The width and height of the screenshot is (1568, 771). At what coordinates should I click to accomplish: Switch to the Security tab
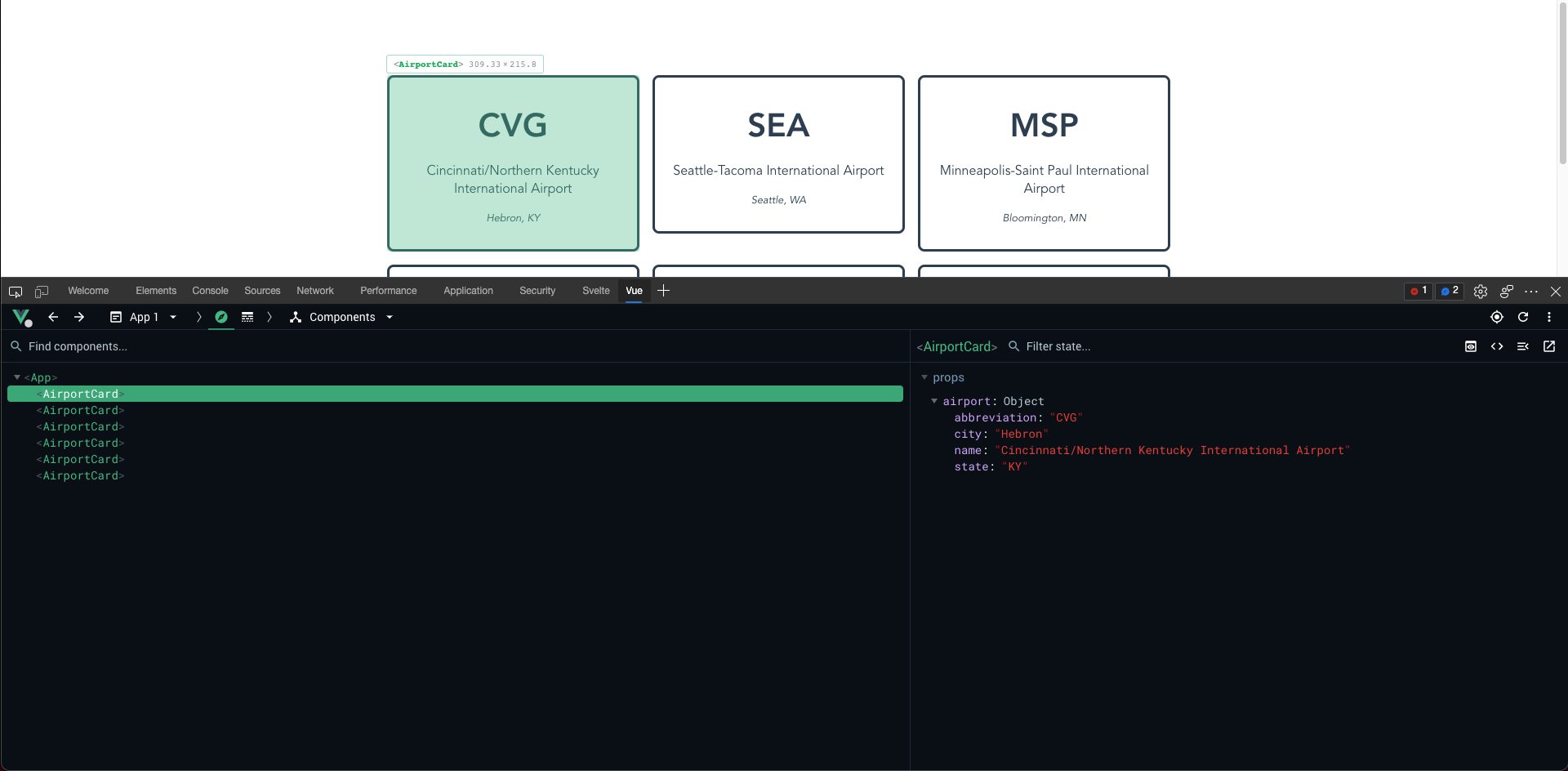tap(537, 291)
